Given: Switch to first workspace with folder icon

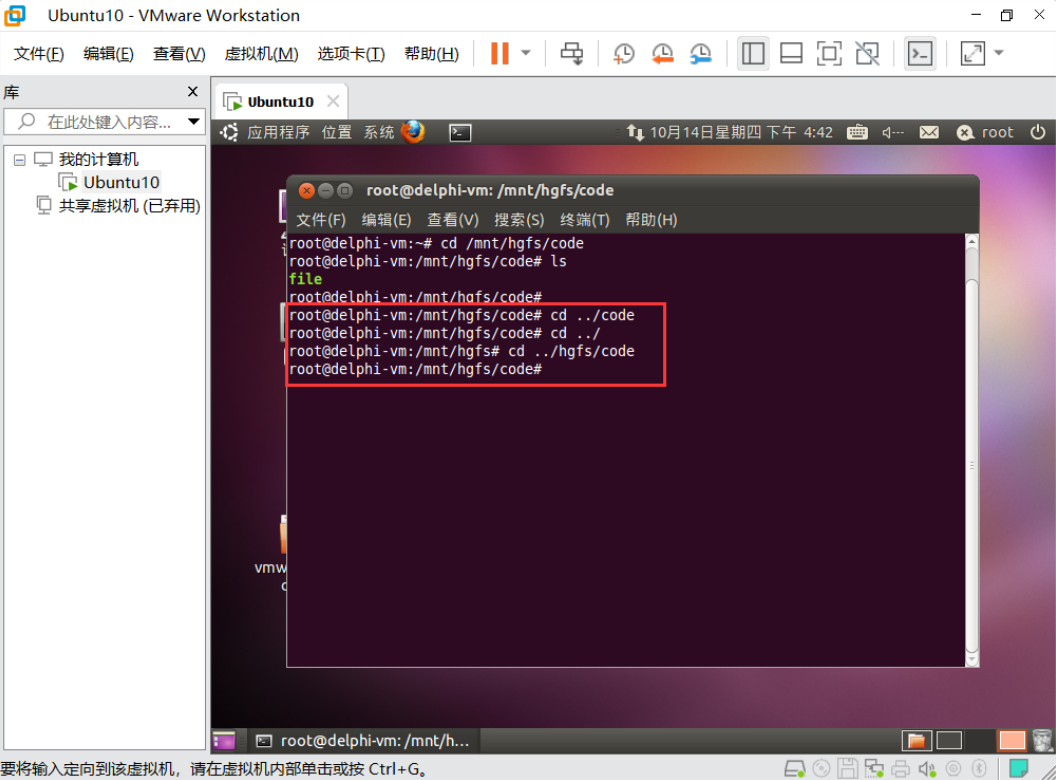Looking at the screenshot, I should pyautogui.click(x=917, y=741).
